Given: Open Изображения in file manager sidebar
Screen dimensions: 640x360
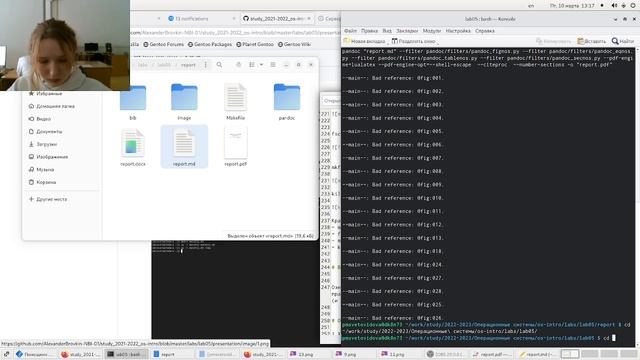Looking at the screenshot, I should (x=48, y=157).
